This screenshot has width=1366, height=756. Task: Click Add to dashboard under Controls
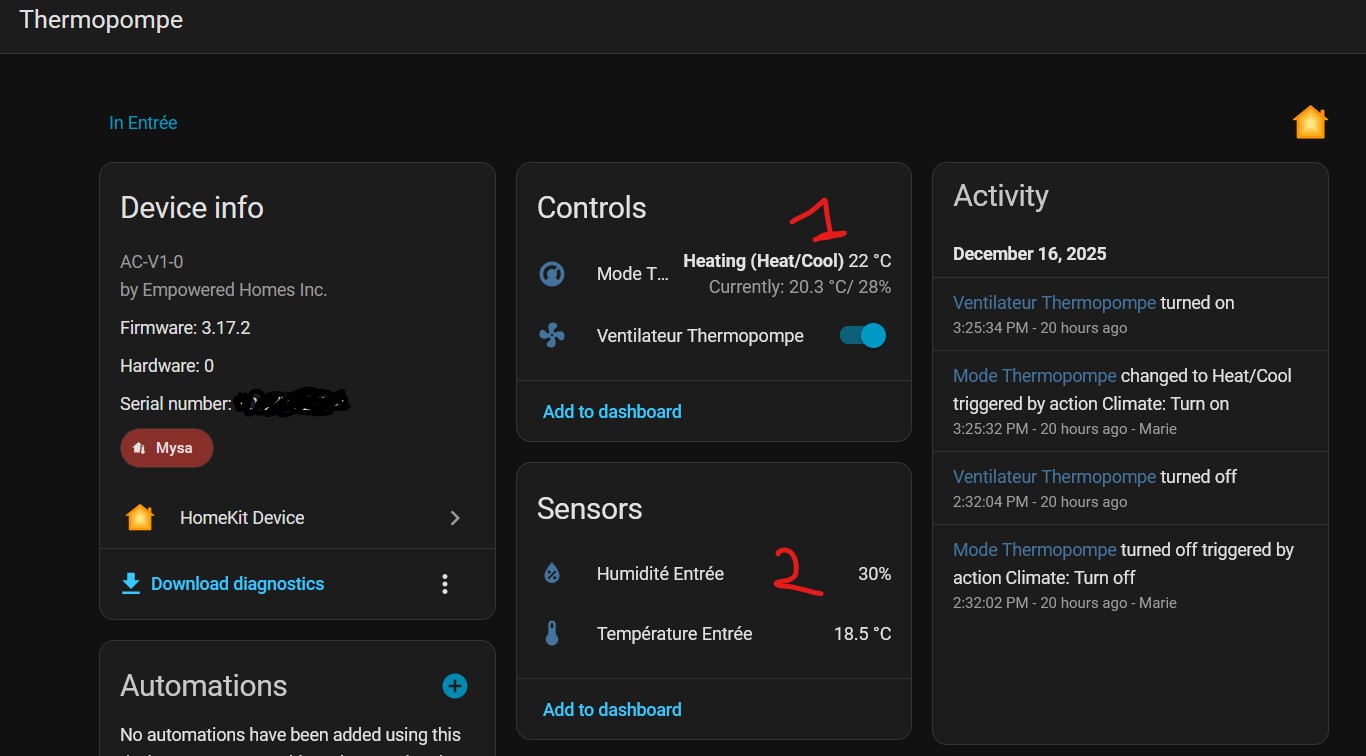(x=612, y=412)
